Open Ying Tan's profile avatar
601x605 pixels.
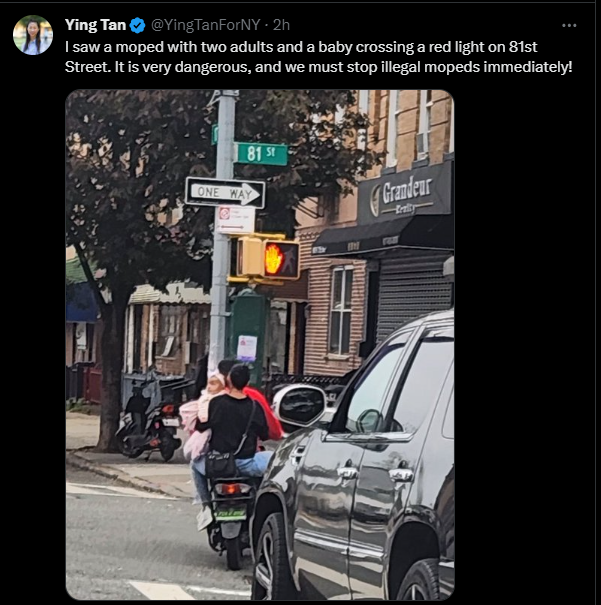[x=33, y=35]
